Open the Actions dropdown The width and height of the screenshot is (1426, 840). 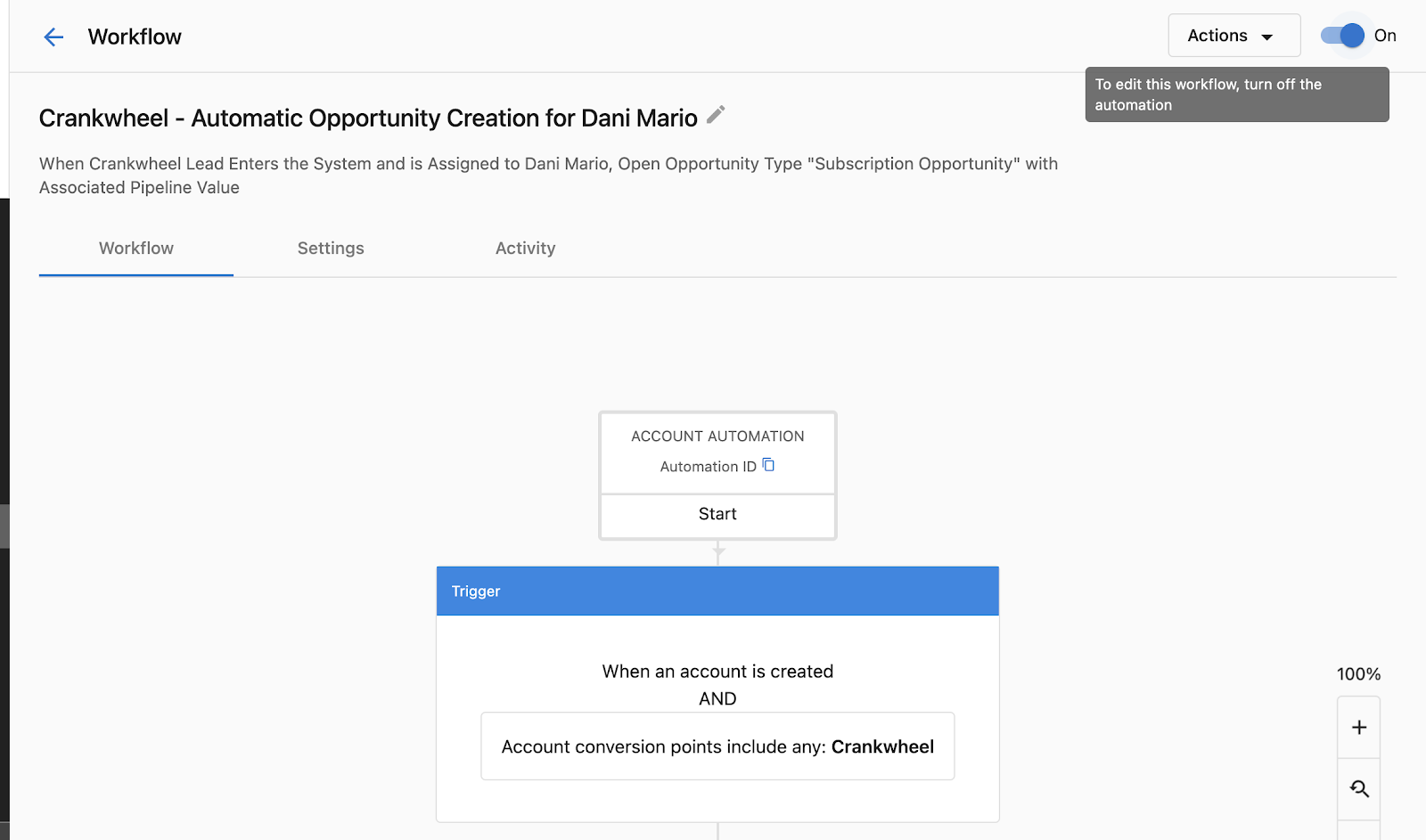pos(1234,36)
